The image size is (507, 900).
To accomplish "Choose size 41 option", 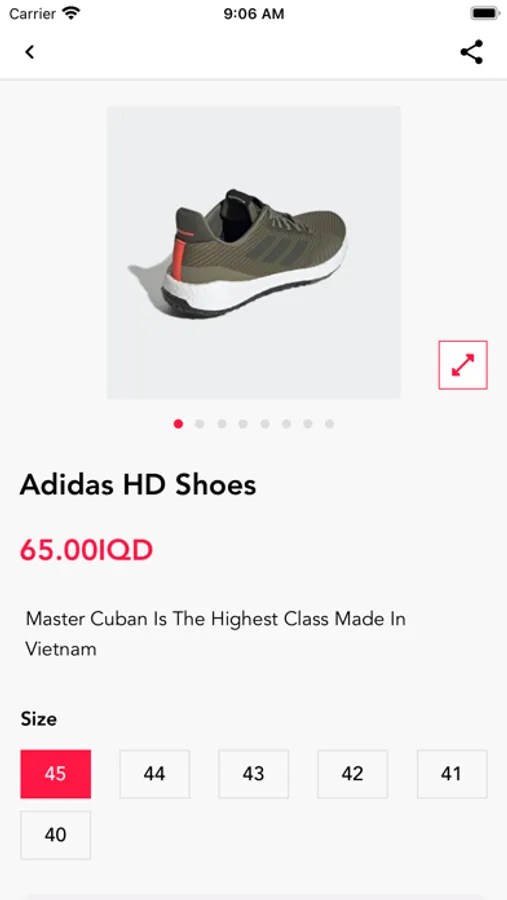I will coord(452,774).
